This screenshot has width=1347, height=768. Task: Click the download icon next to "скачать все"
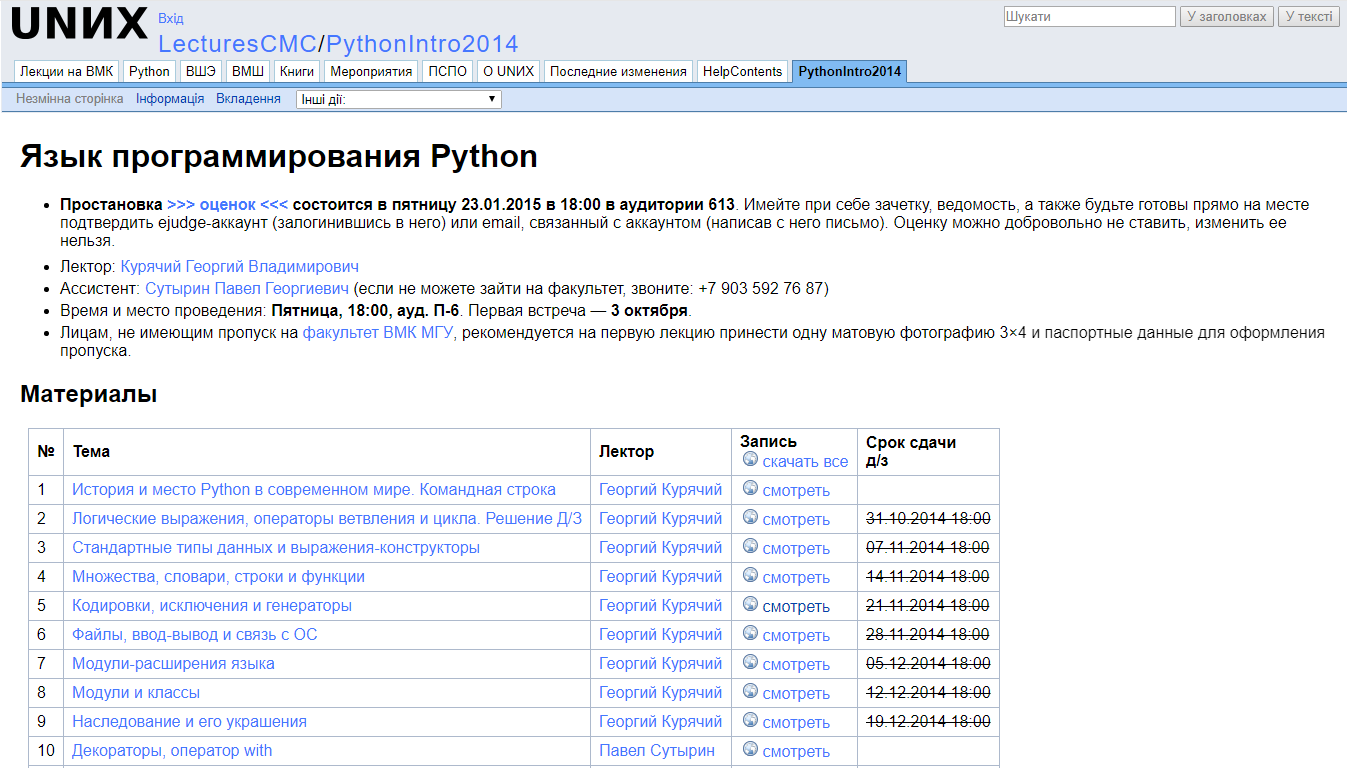click(749, 459)
